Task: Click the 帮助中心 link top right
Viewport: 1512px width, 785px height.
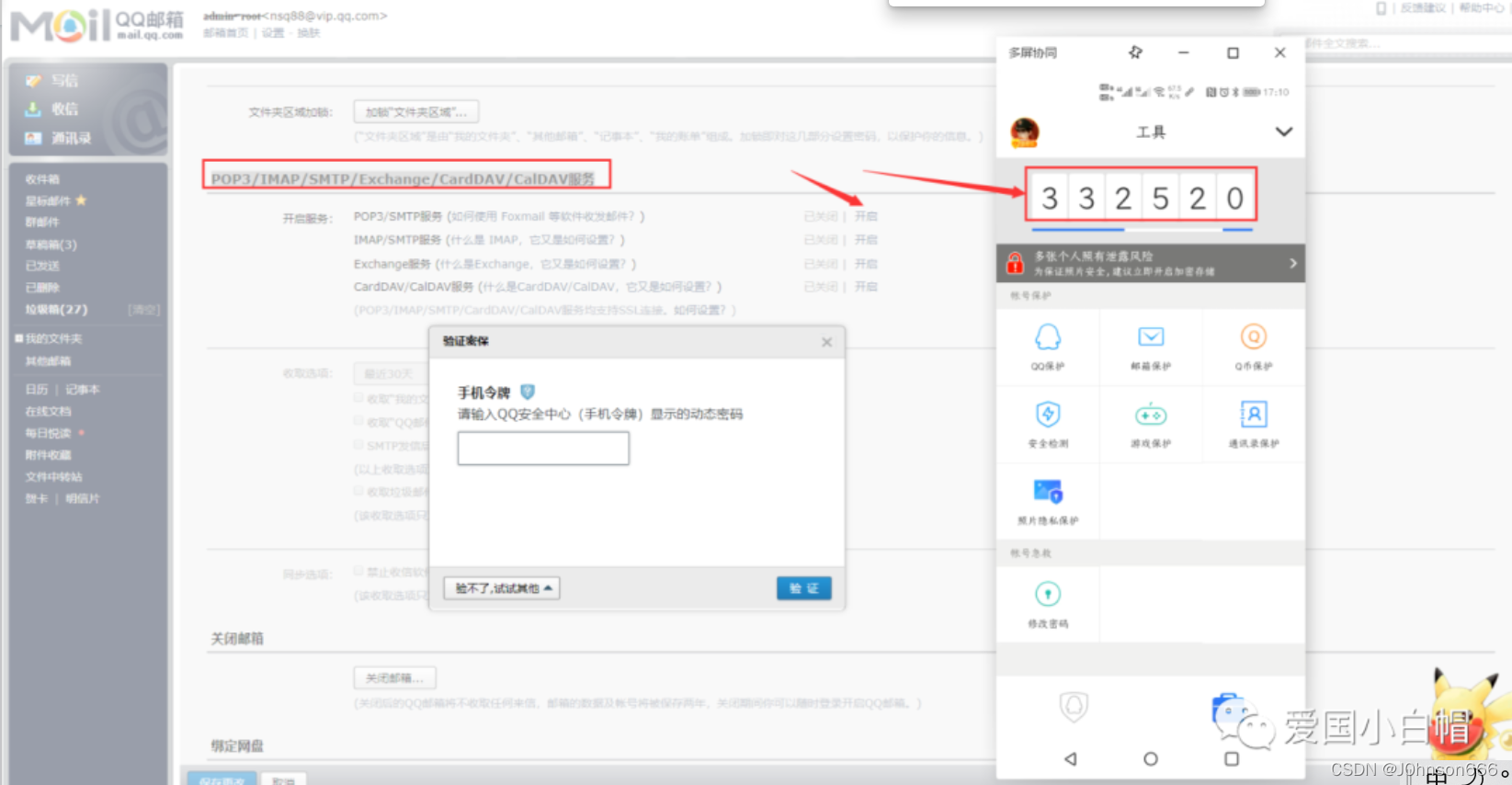Action: (1481, 8)
